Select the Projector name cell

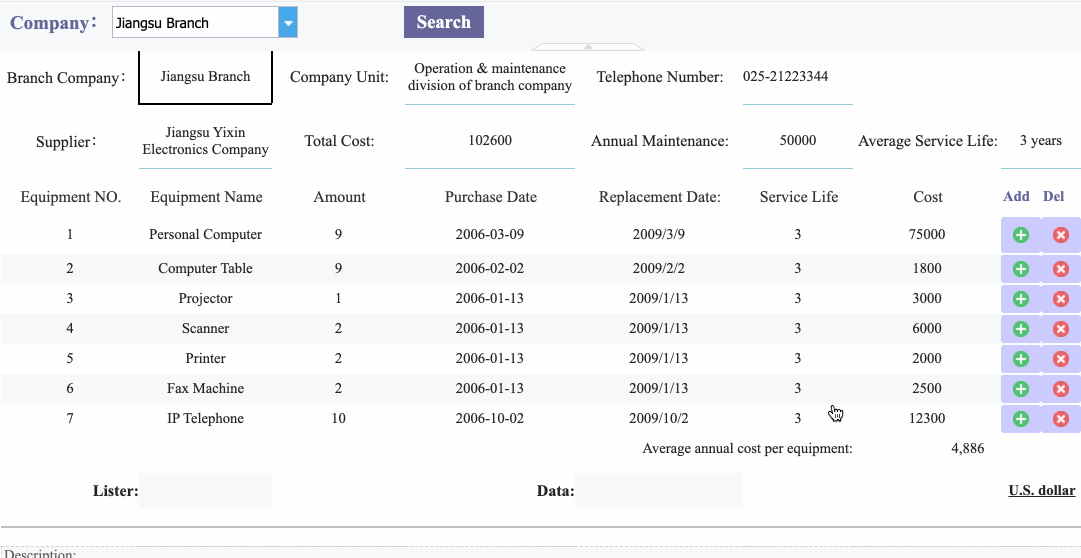point(205,299)
